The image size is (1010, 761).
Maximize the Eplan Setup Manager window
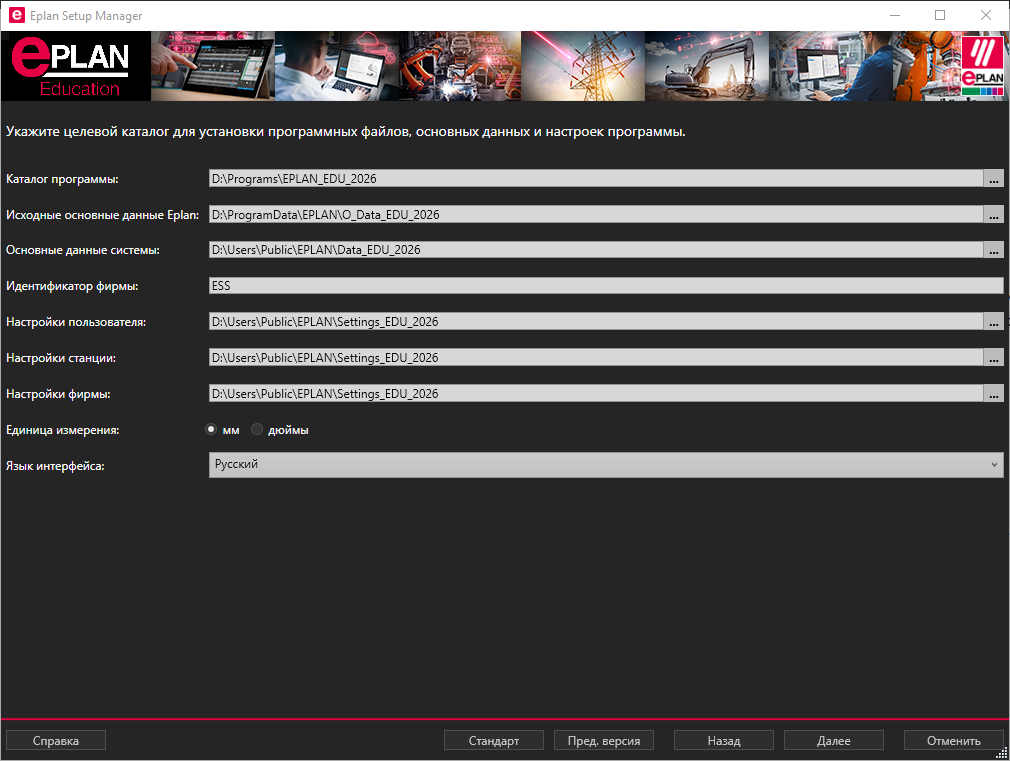(x=940, y=15)
